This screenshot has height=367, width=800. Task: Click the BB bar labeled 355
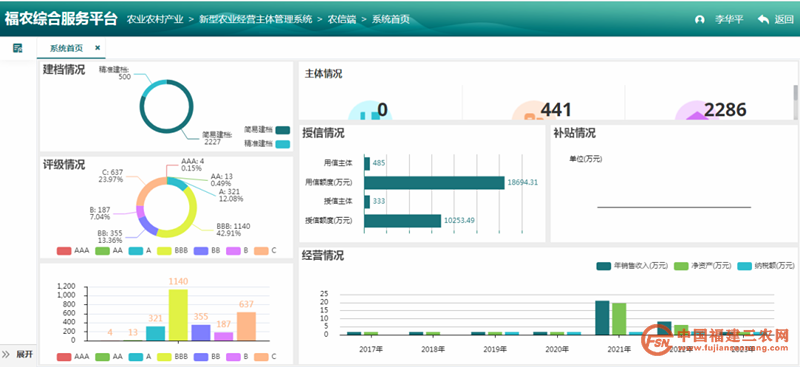click(x=201, y=332)
